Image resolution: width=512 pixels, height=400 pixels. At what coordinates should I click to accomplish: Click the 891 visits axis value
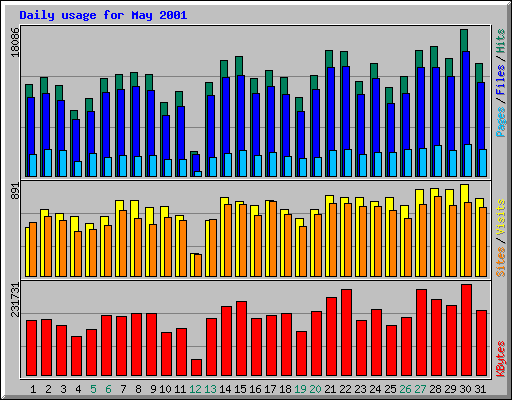tap(15, 191)
